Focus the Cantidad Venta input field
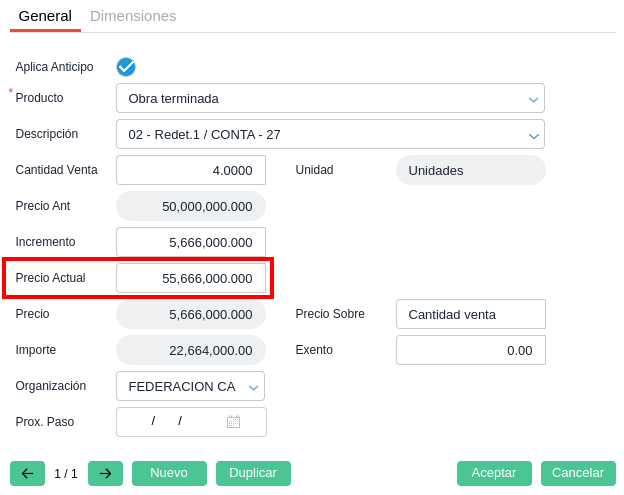624x495 pixels. (191, 170)
